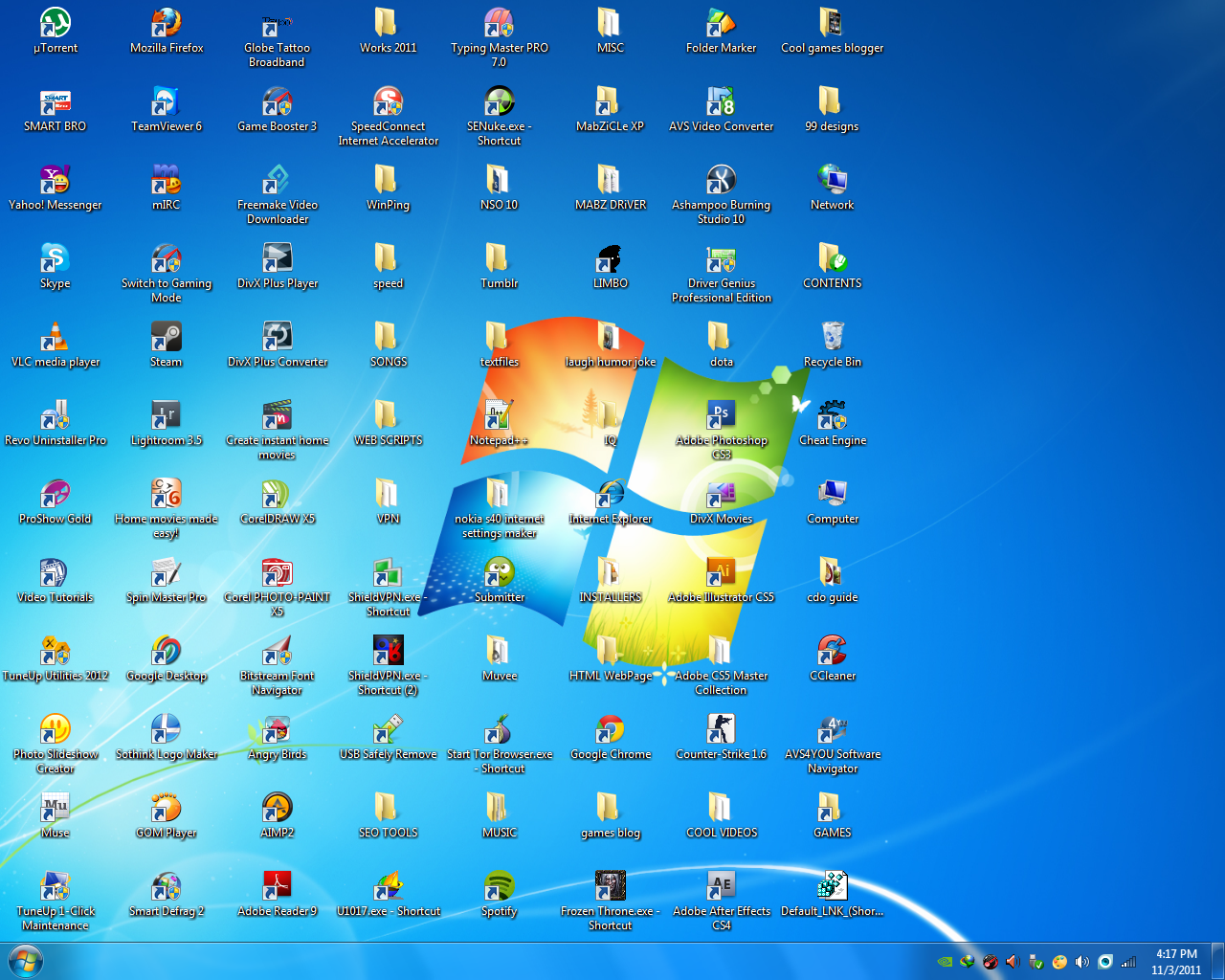Launch VLC media player
This screenshot has width=1225, height=980.
coord(55,337)
